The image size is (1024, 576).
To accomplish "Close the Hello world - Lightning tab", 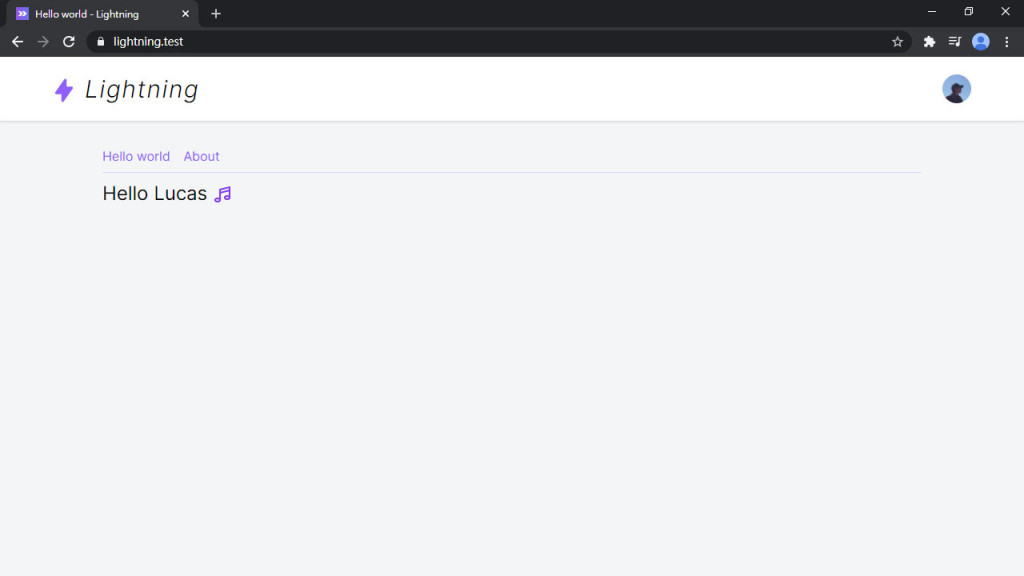I will (x=185, y=14).
